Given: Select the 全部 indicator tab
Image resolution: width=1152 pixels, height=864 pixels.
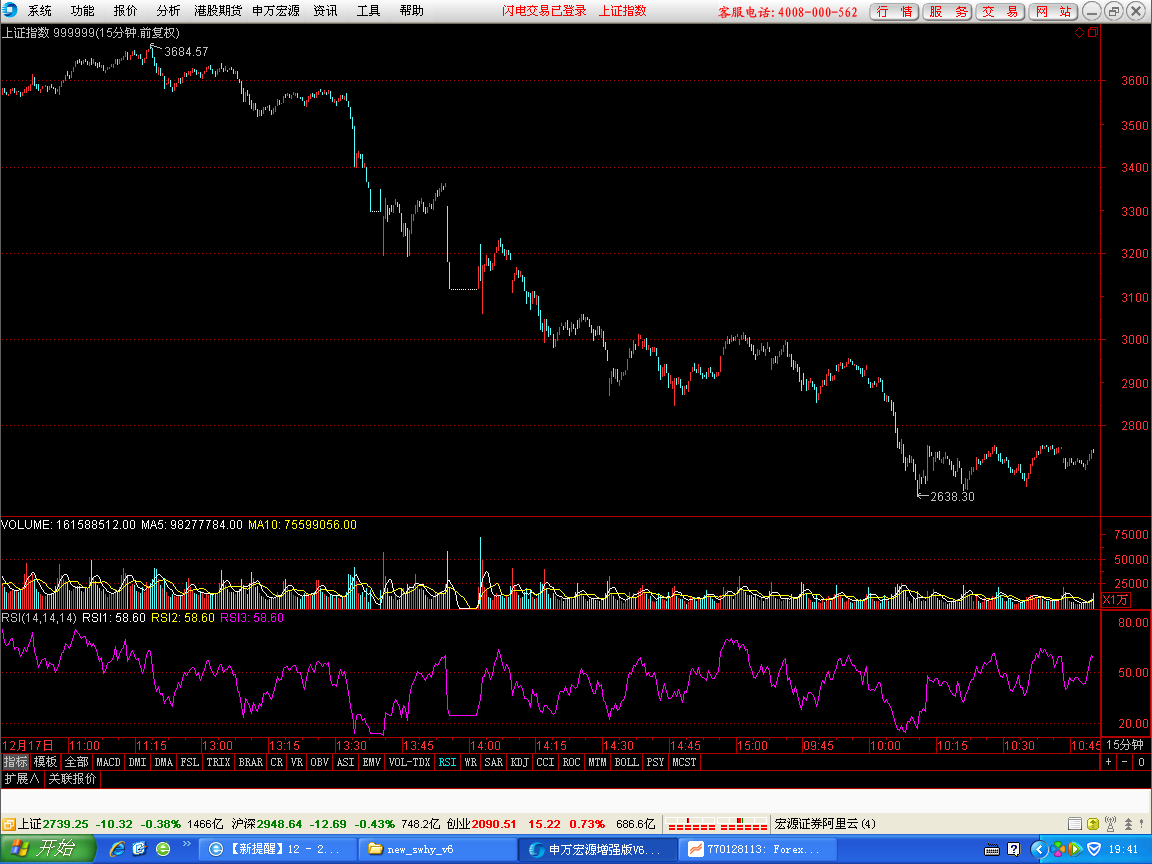Looking at the screenshot, I should [x=76, y=762].
